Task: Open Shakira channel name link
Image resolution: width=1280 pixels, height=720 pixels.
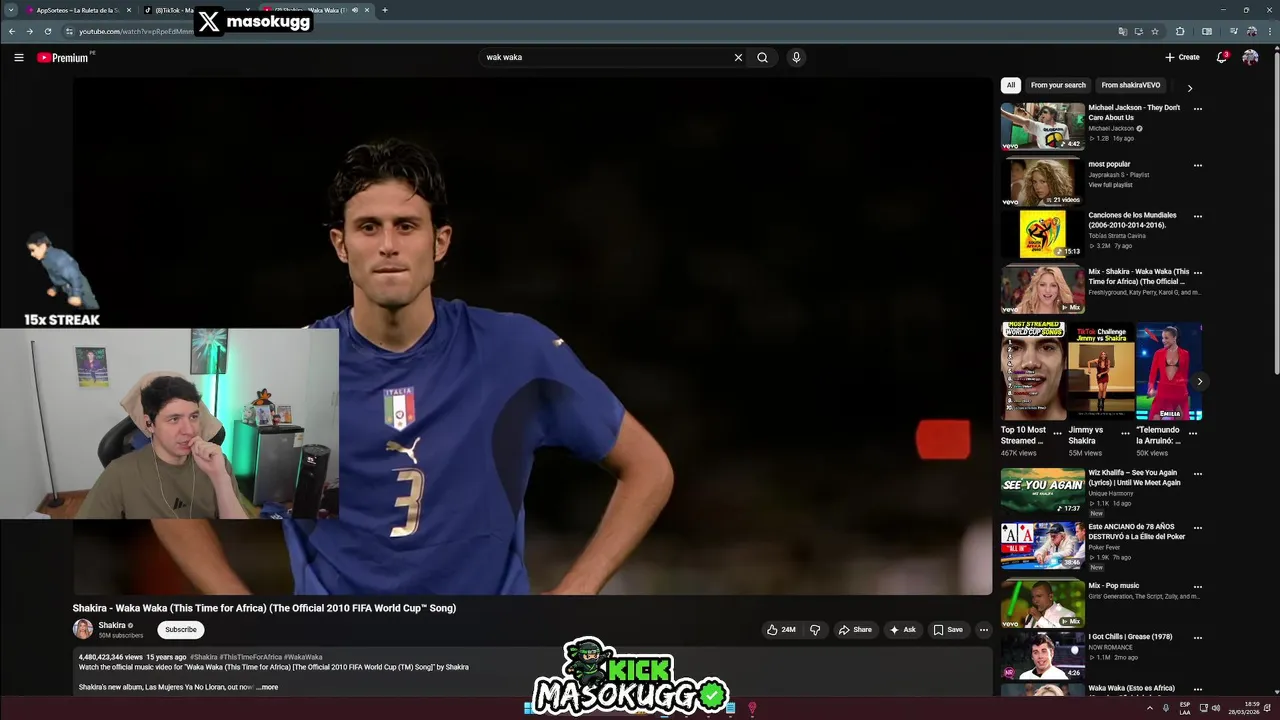Action: [x=112, y=625]
